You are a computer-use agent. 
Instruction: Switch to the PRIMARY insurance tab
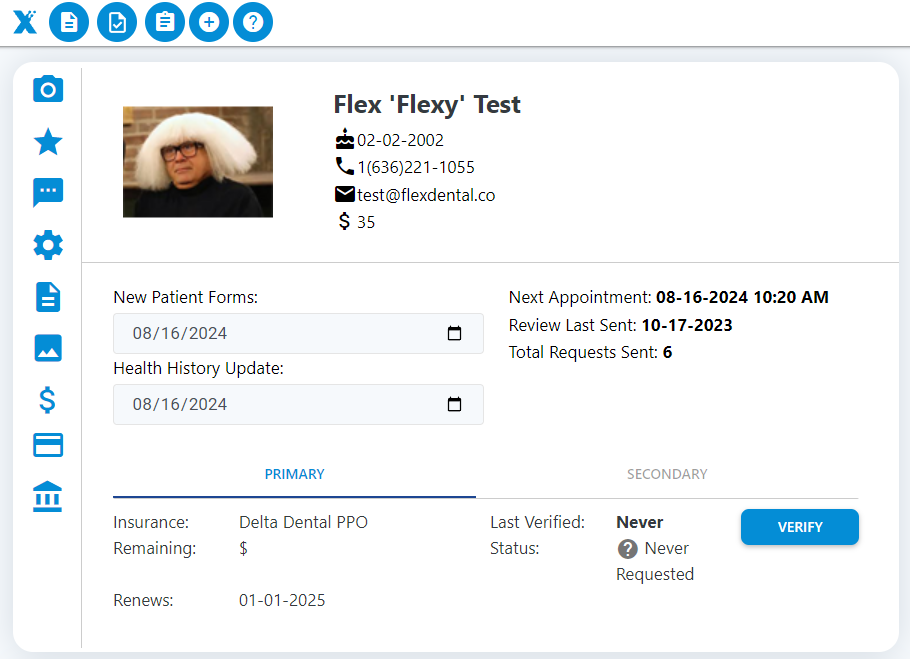[294, 475]
